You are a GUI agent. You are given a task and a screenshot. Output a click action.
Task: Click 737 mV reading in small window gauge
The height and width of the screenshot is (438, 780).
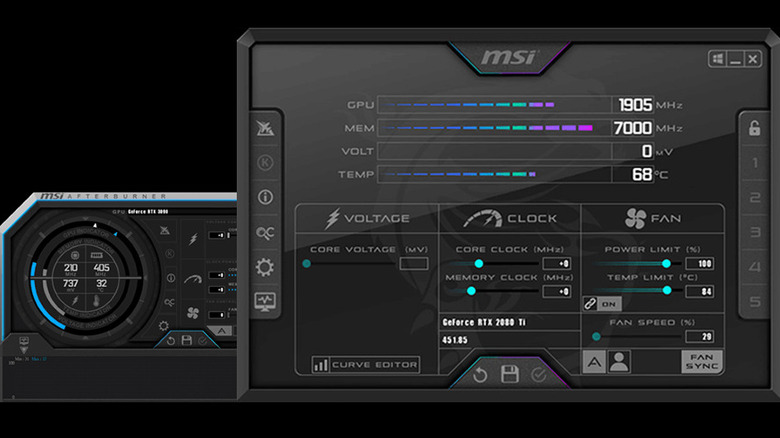tap(70, 285)
